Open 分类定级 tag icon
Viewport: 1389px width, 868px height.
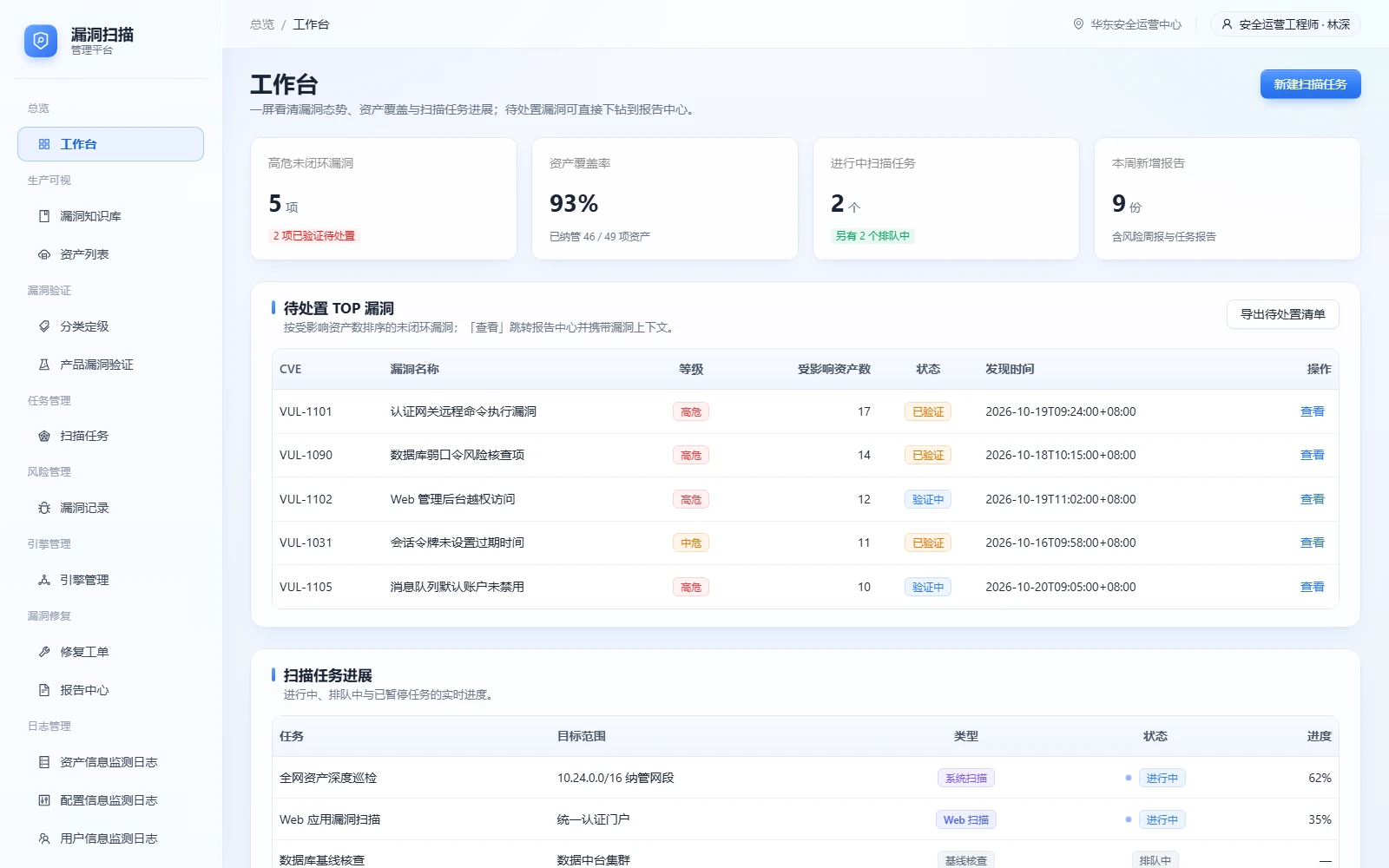[44, 326]
